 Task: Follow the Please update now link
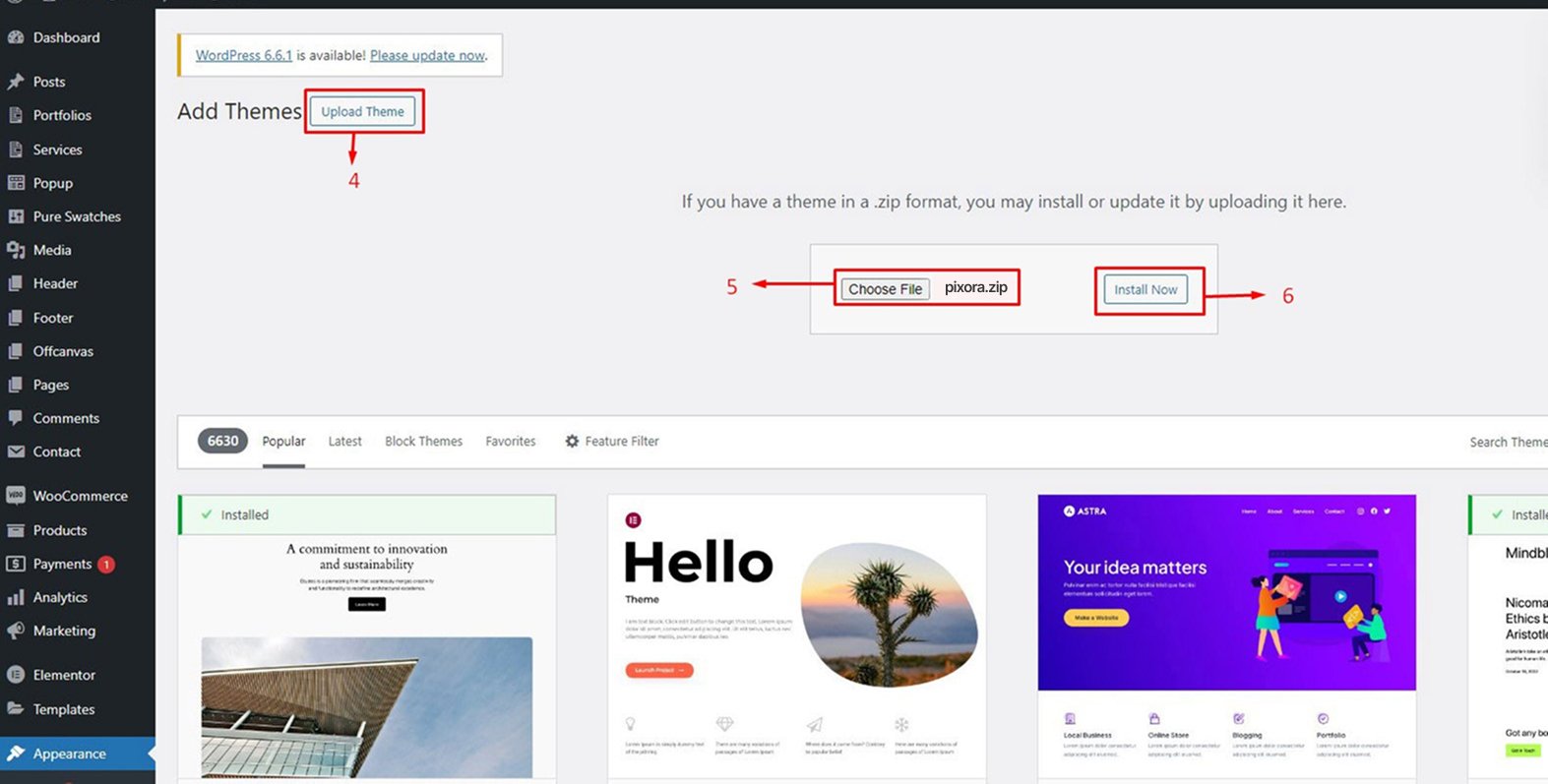[x=427, y=56]
